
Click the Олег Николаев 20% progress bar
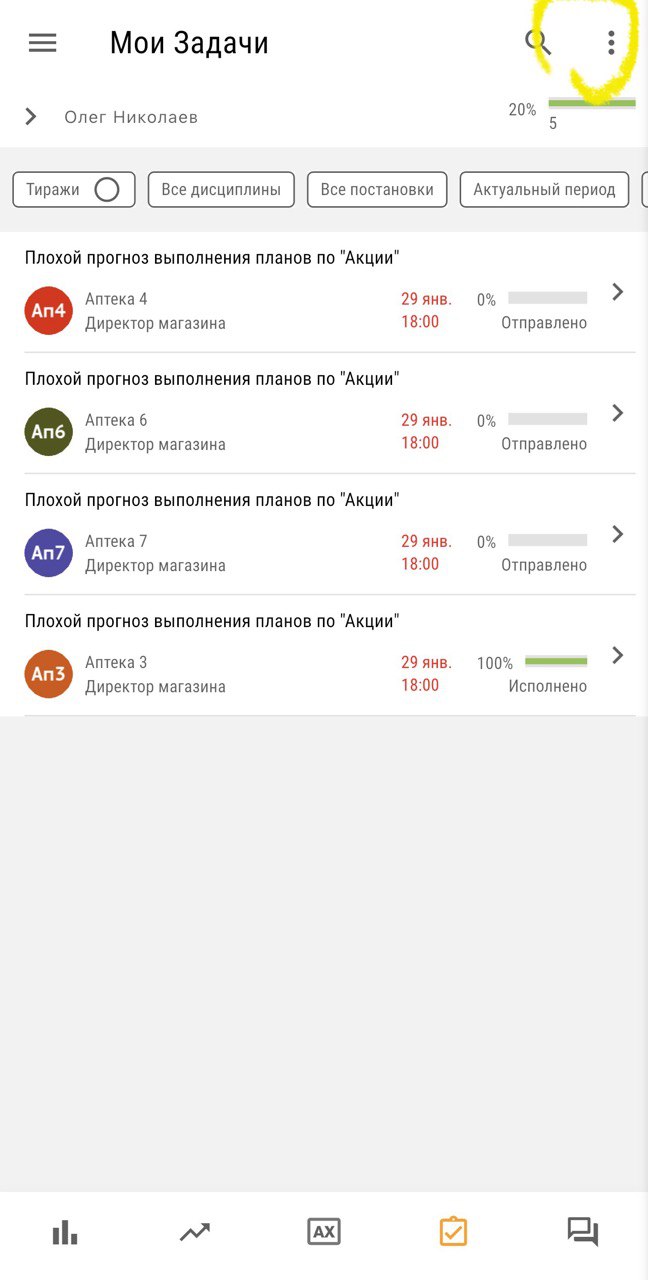point(592,104)
